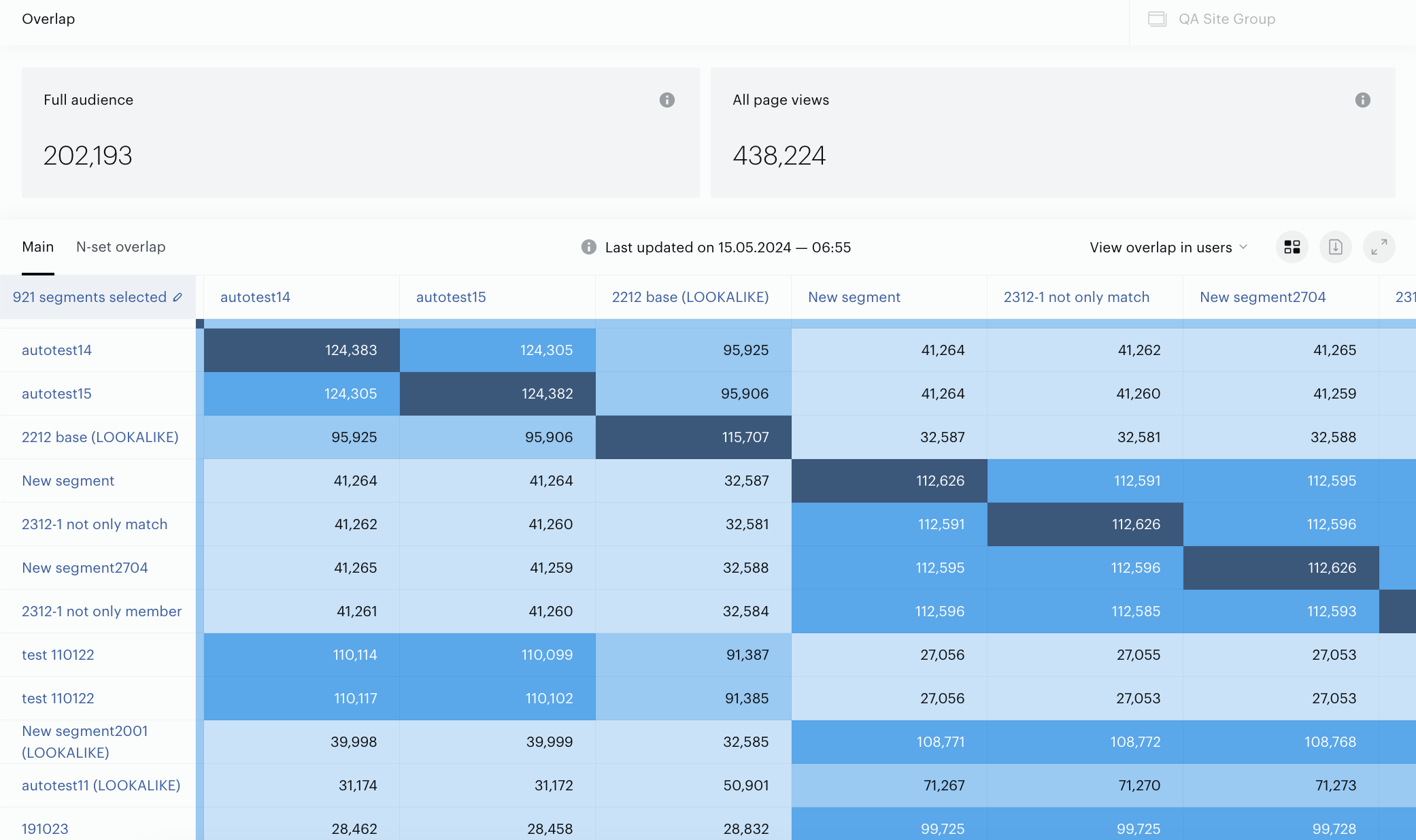Open autotest15 row label
1416x840 pixels.
[56, 394]
